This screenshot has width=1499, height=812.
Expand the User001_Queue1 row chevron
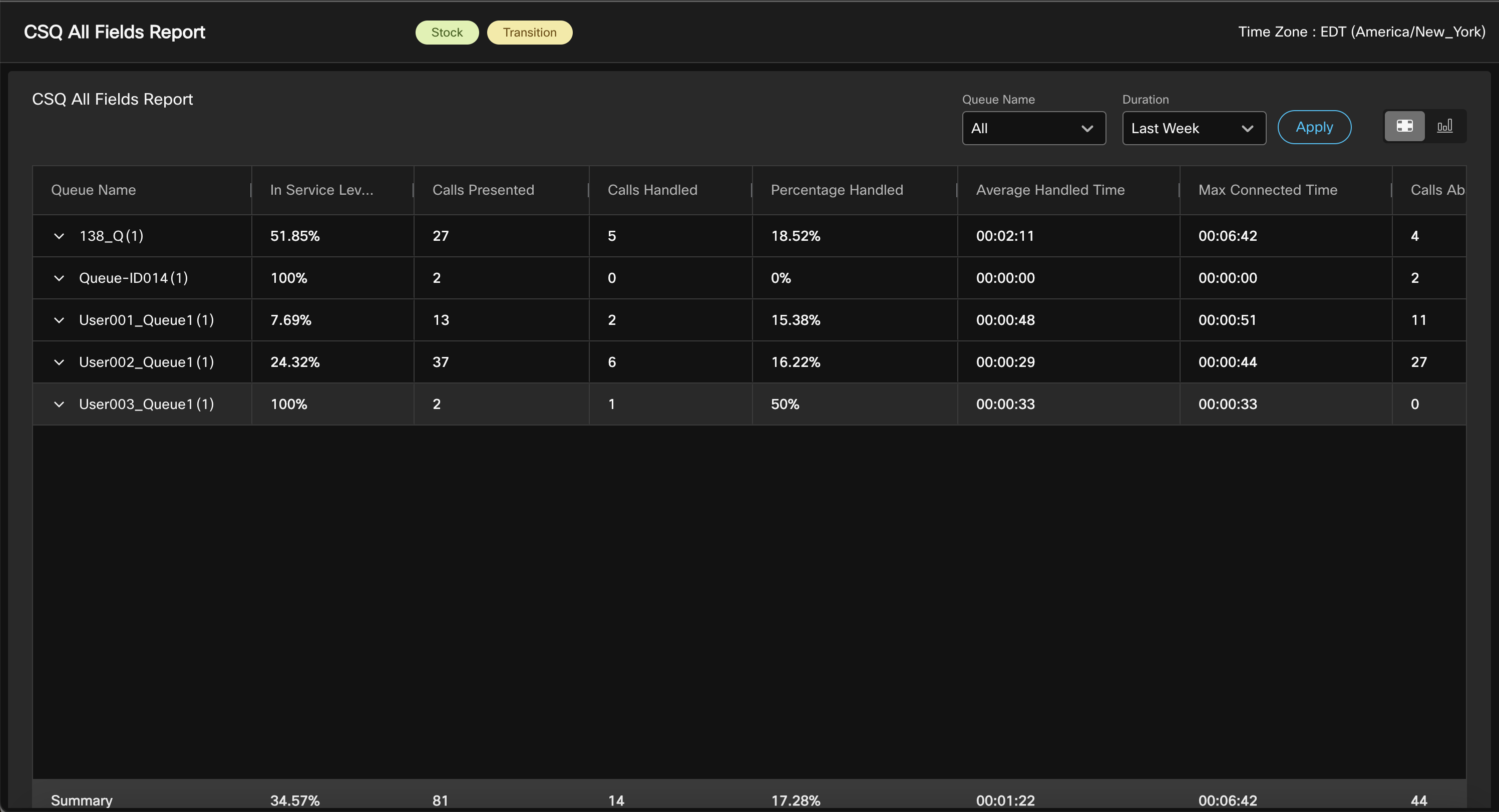(59, 320)
